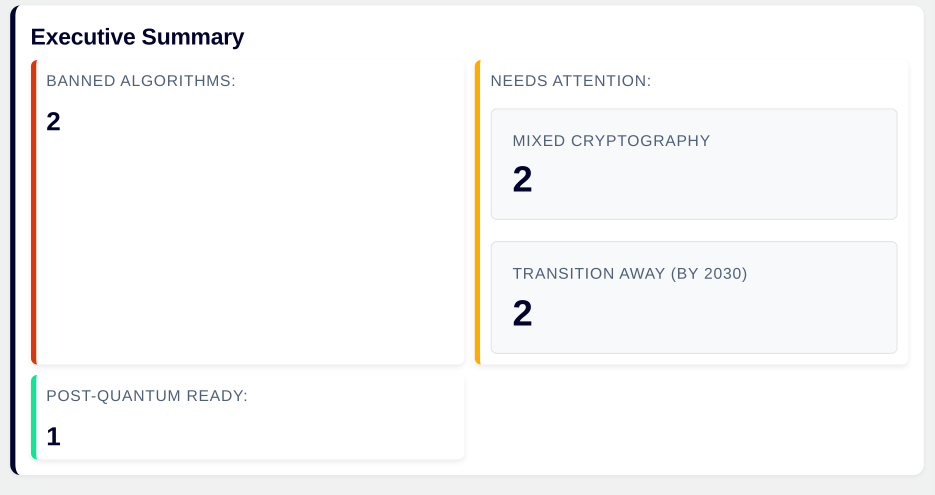This screenshot has height=495, width=935.
Task: Click the orange accent bar on Needs Attention
Action: [478, 212]
